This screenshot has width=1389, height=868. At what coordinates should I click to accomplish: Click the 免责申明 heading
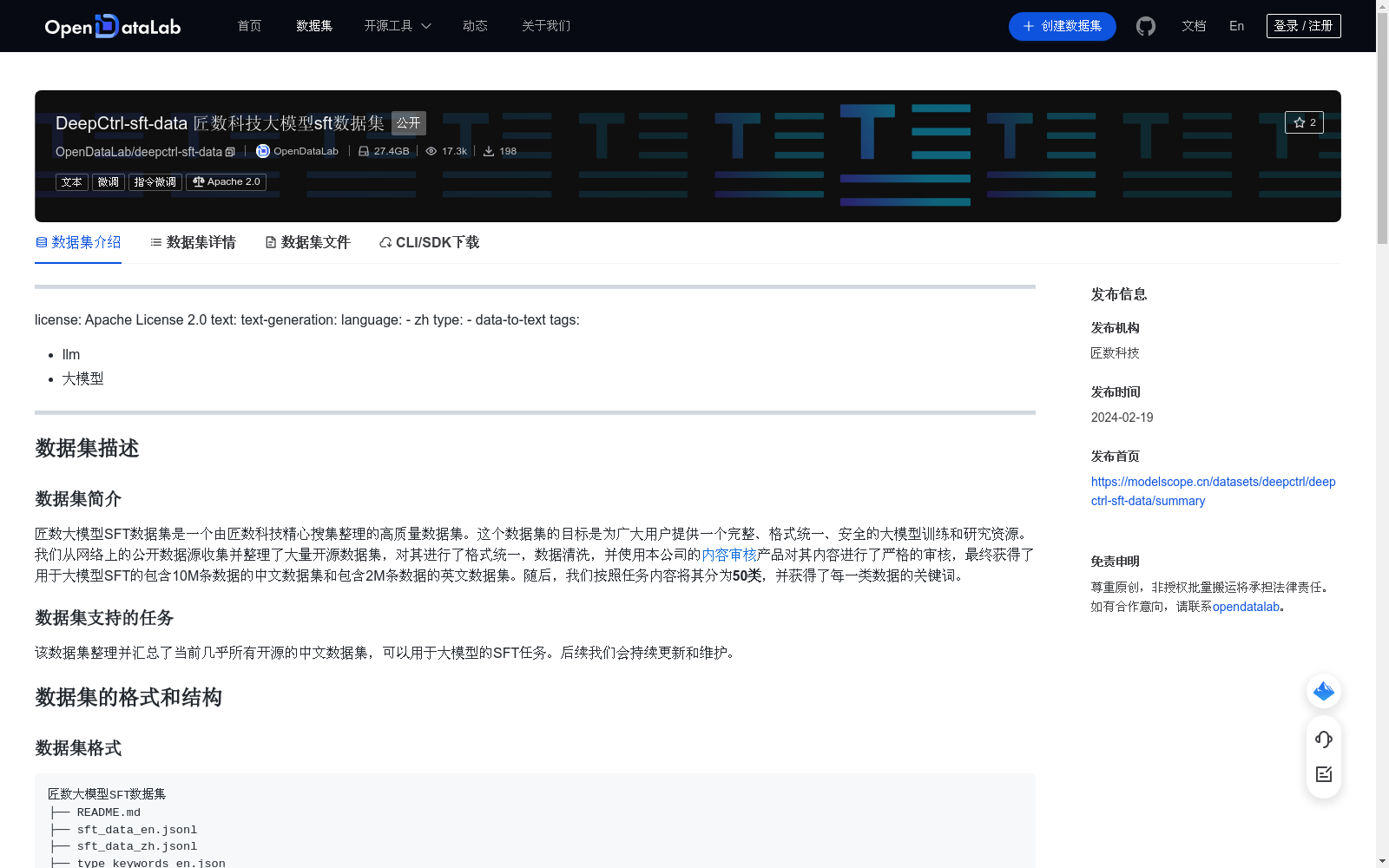1115,562
